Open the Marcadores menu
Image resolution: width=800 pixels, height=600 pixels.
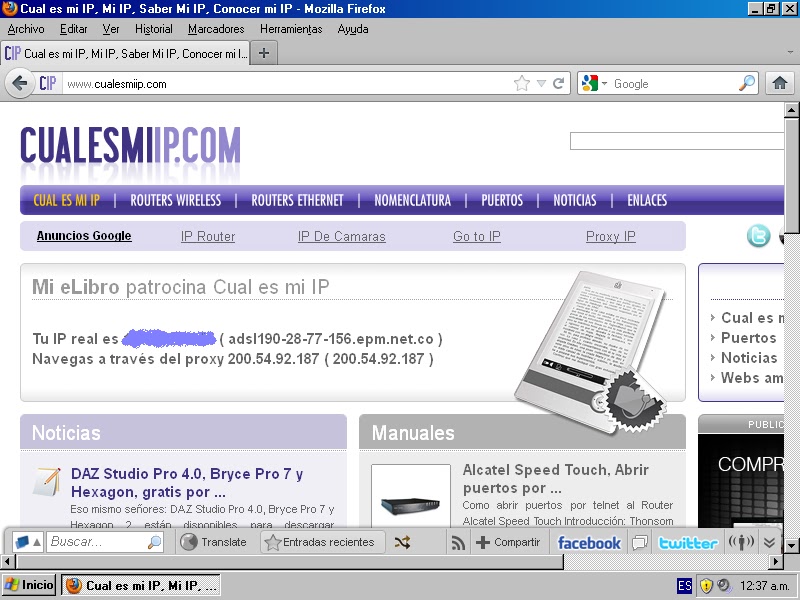click(216, 29)
